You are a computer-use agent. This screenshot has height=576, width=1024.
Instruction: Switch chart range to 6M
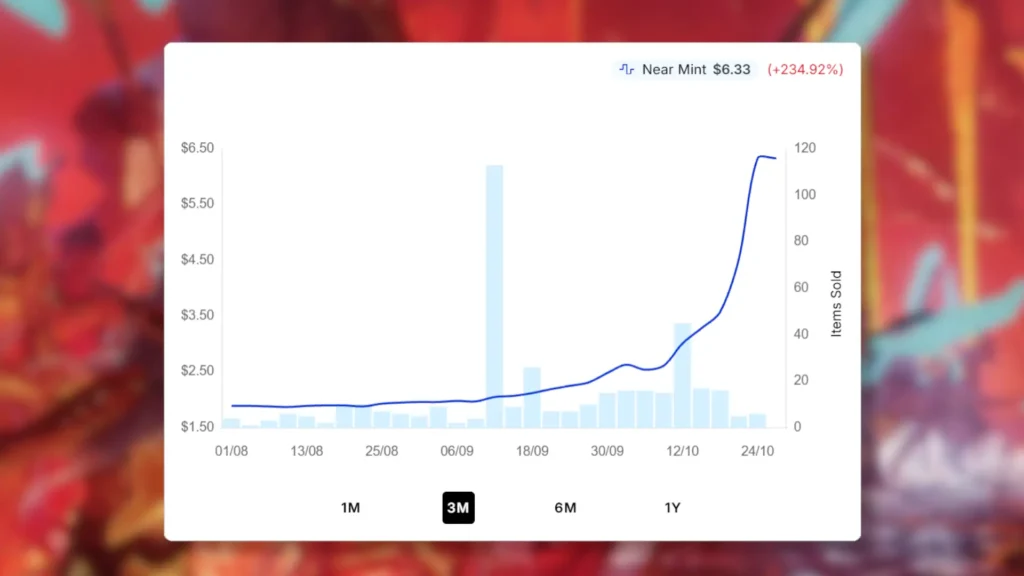coord(566,507)
